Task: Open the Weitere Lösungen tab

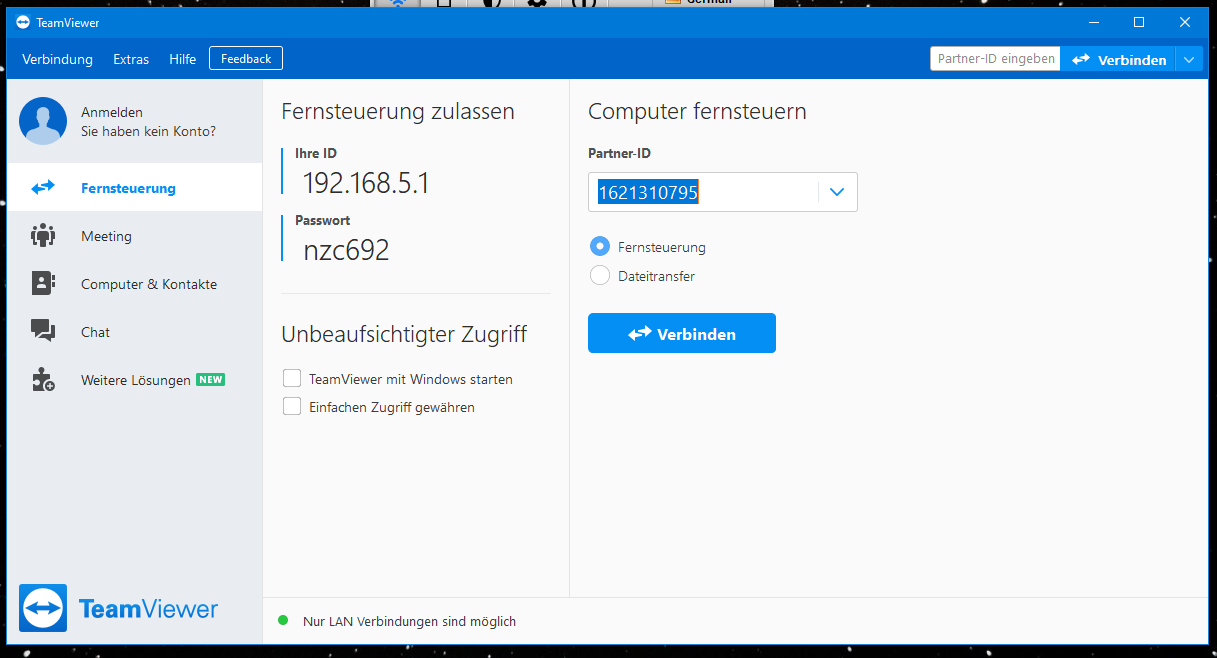Action: point(134,380)
